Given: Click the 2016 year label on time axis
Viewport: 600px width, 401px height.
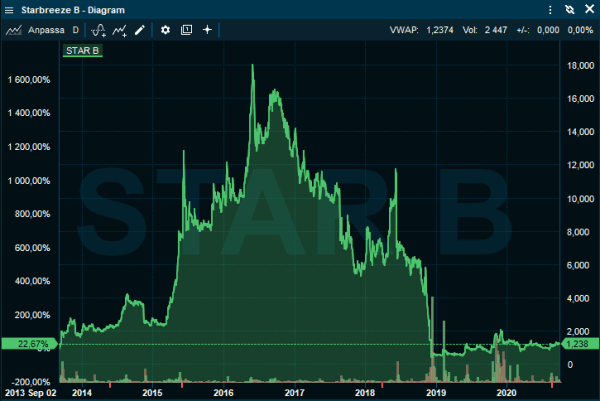Looking at the screenshot, I should pos(223,393).
